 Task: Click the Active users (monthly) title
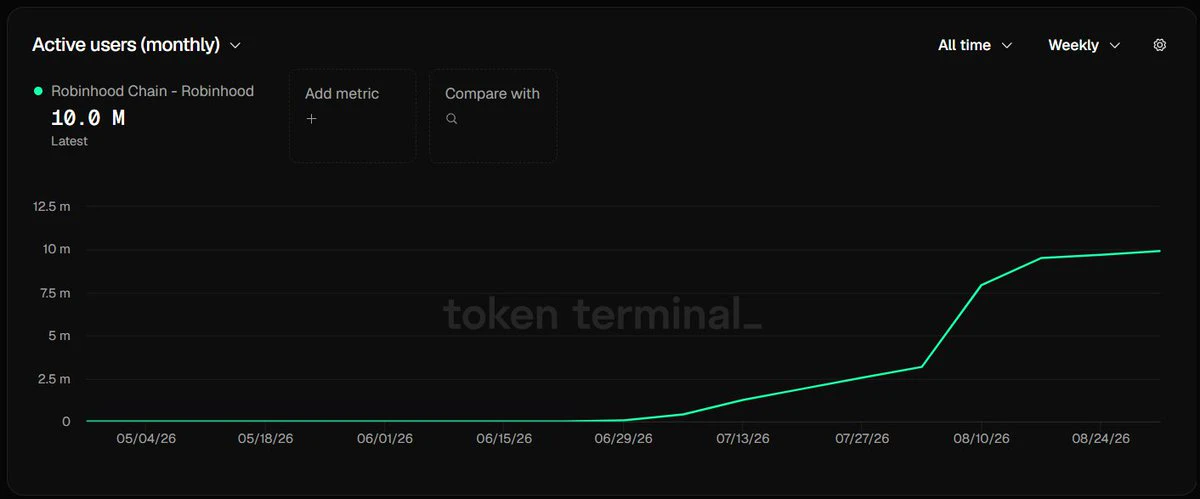pos(126,45)
